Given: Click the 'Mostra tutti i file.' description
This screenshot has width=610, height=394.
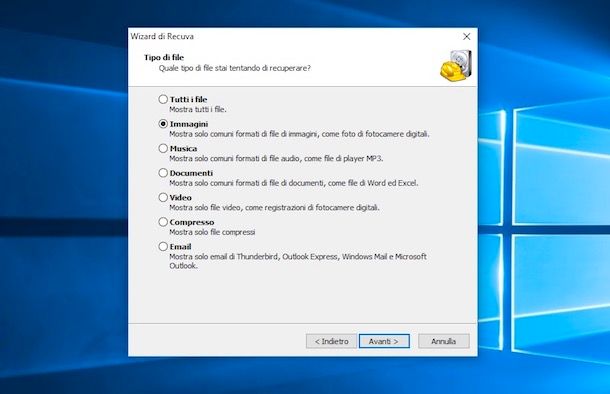Looking at the screenshot, I should click(x=198, y=109).
